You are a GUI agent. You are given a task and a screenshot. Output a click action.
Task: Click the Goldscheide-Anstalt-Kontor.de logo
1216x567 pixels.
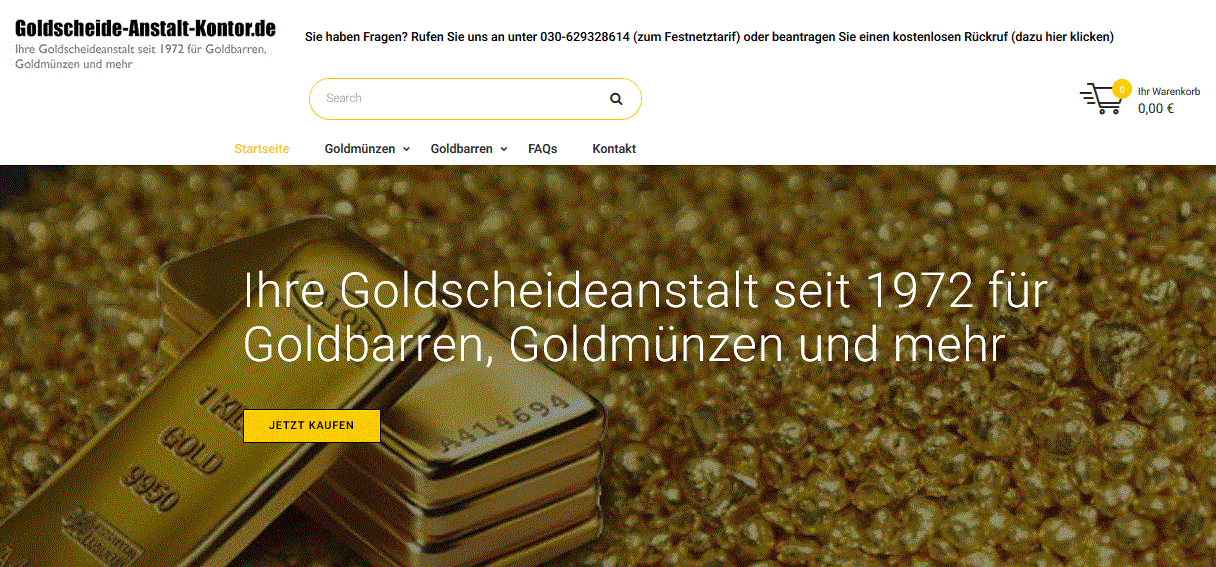point(145,28)
